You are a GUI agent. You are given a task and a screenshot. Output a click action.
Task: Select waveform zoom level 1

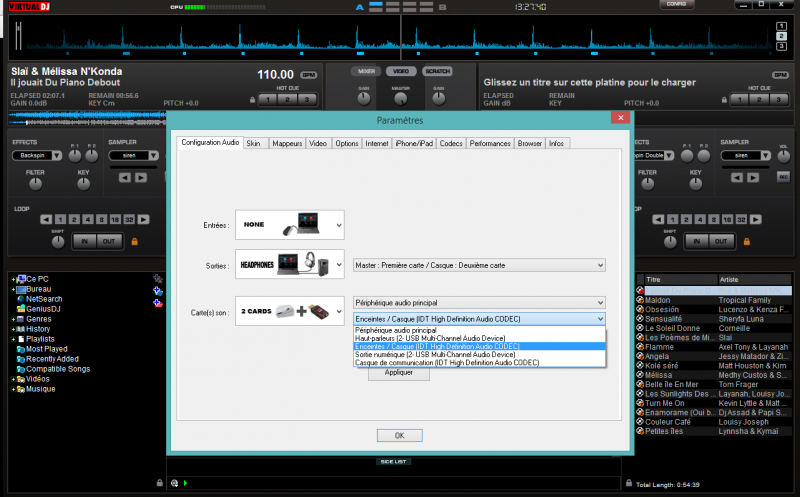(x=780, y=24)
